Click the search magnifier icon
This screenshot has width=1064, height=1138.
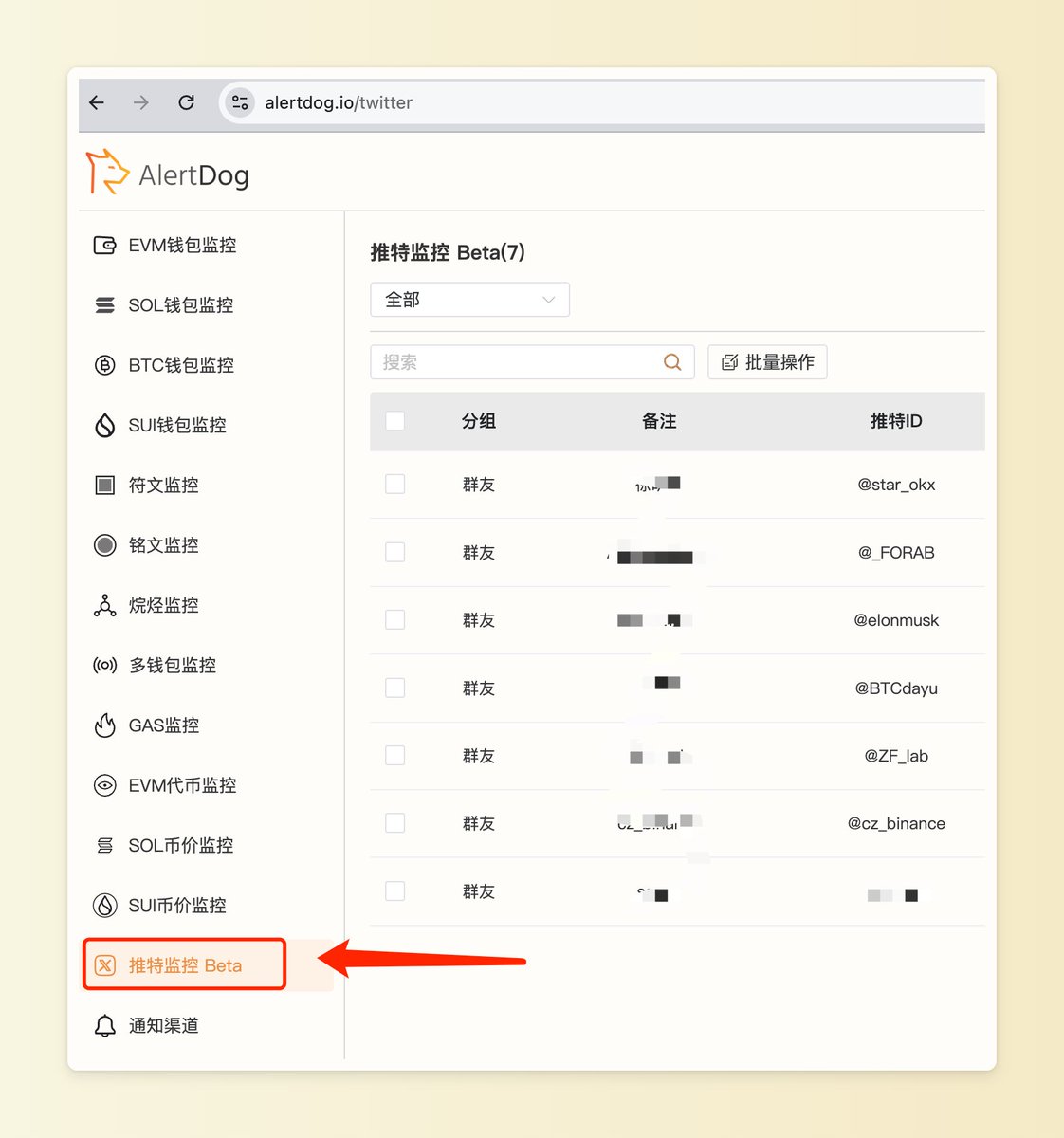[x=672, y=362]
